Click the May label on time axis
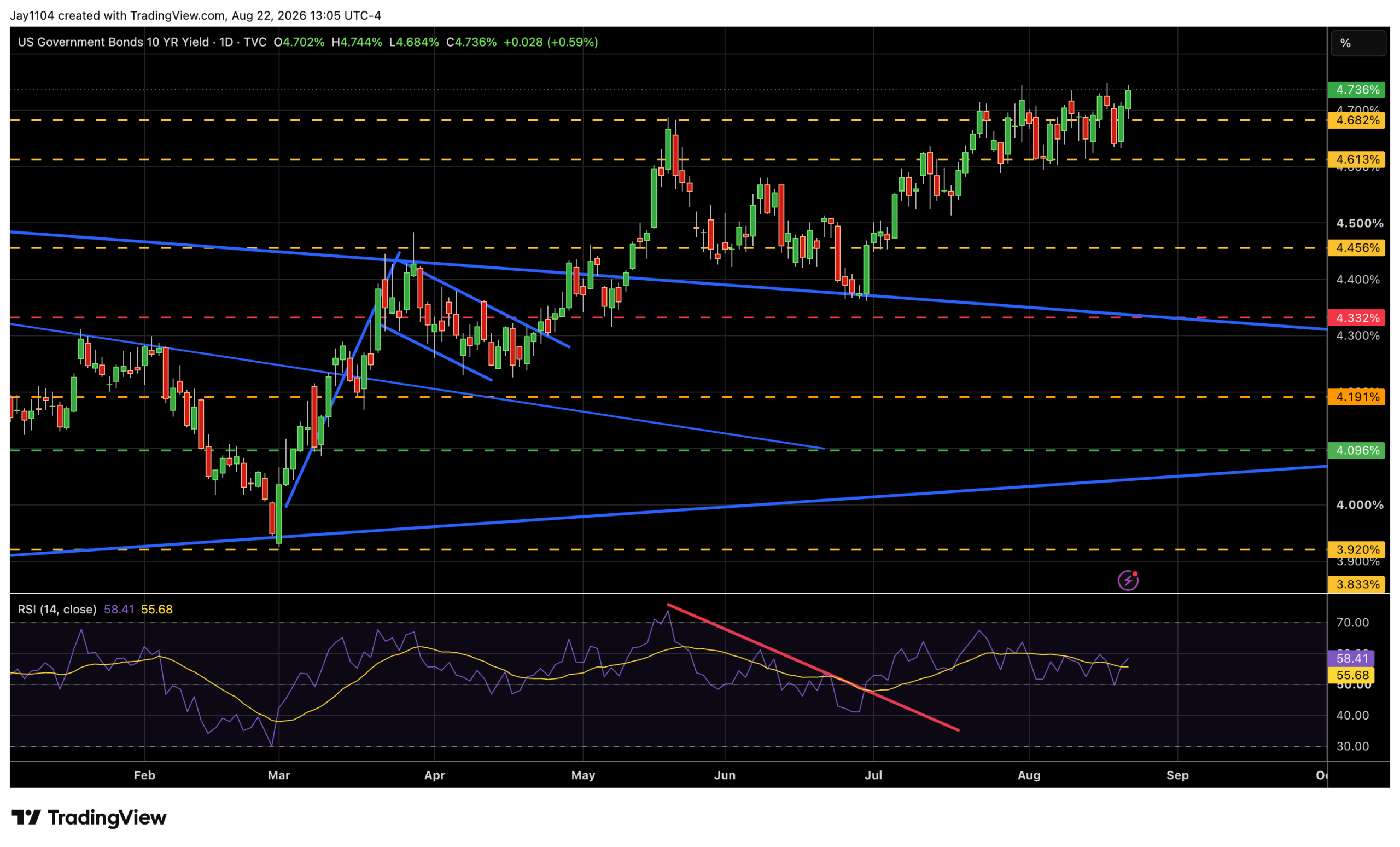This screenshot has width=1400, height=847. pos(583,775)
